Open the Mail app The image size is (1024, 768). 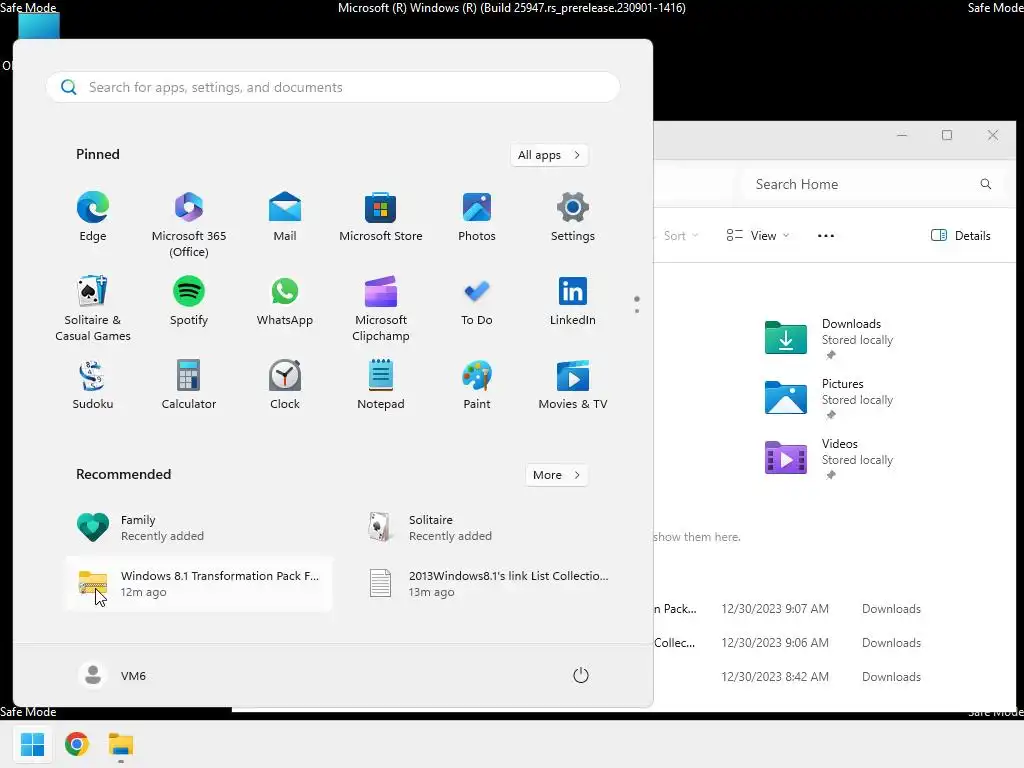pyautogui.click(x=285, y=217)
